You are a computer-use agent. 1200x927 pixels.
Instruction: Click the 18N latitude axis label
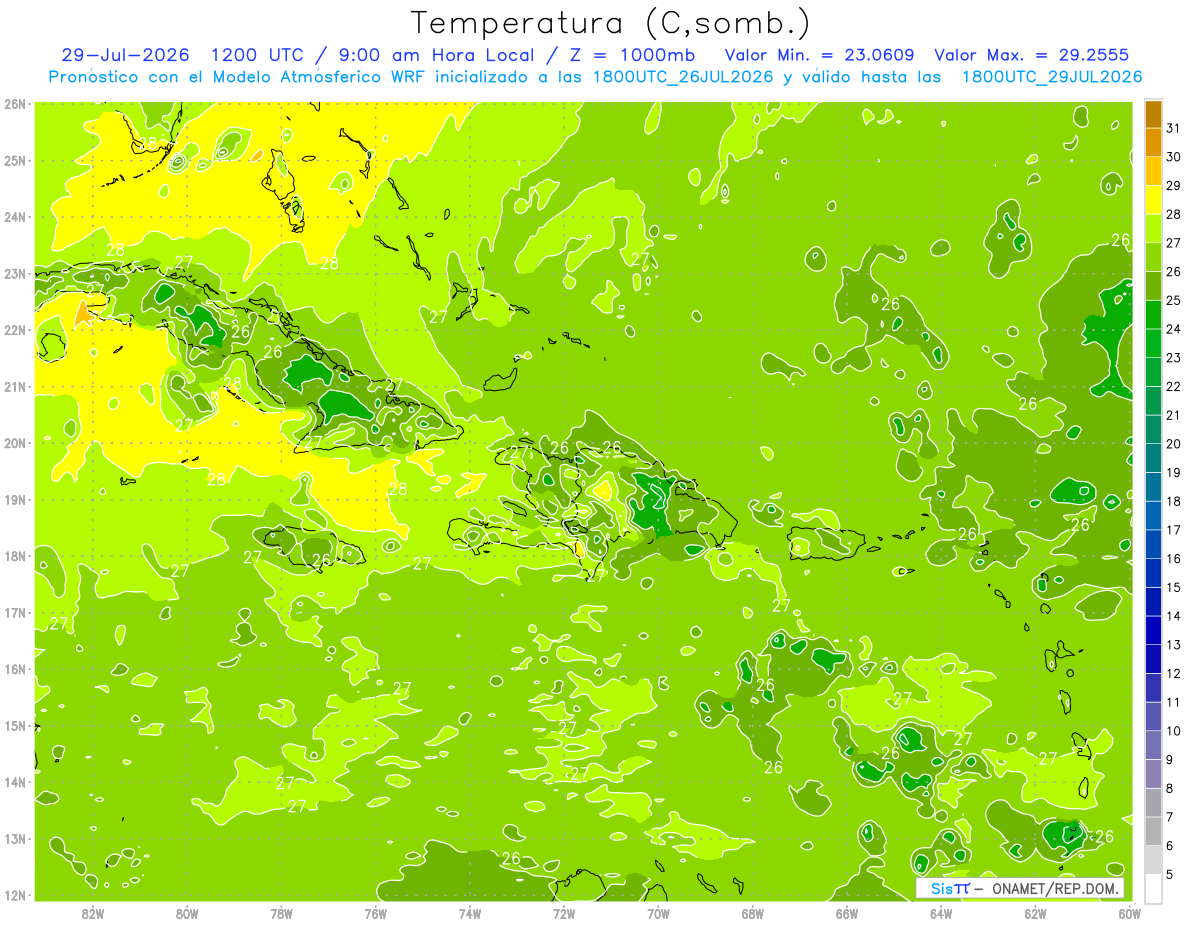(x=15, y=556)
